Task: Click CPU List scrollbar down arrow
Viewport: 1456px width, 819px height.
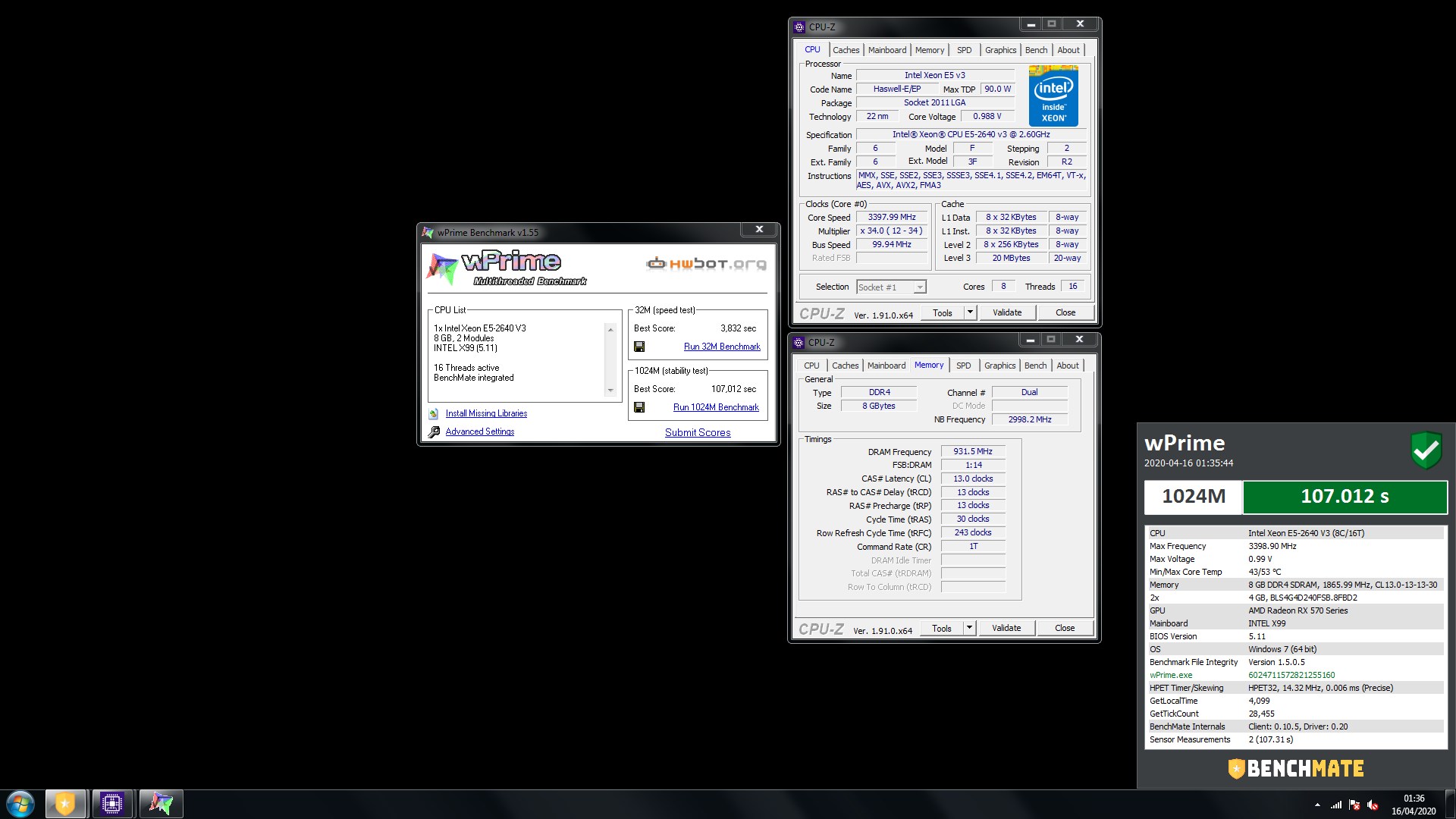Action: click(x=610, y=391)
